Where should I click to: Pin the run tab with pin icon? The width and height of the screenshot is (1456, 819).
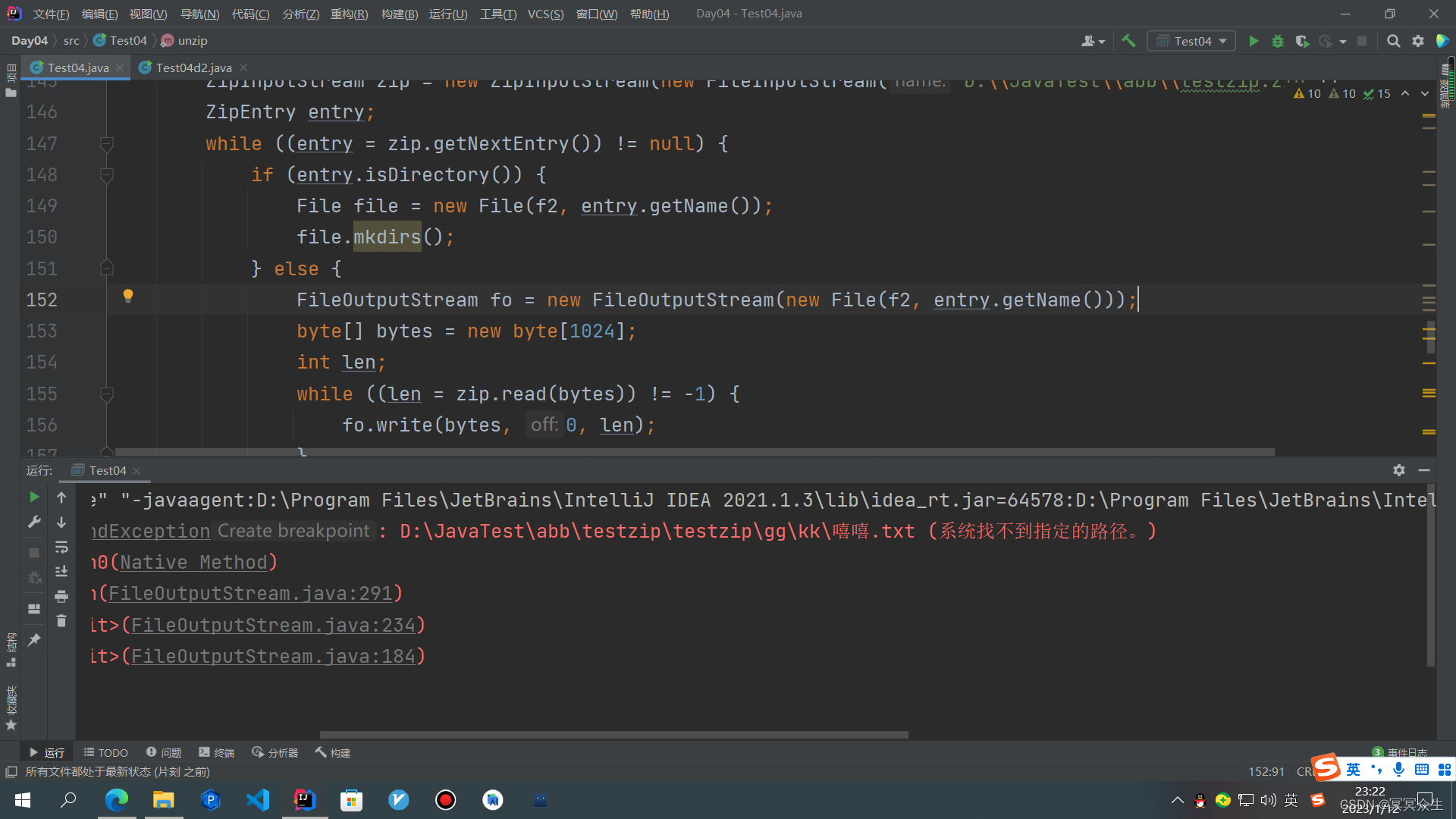click(x=34, y=640)
